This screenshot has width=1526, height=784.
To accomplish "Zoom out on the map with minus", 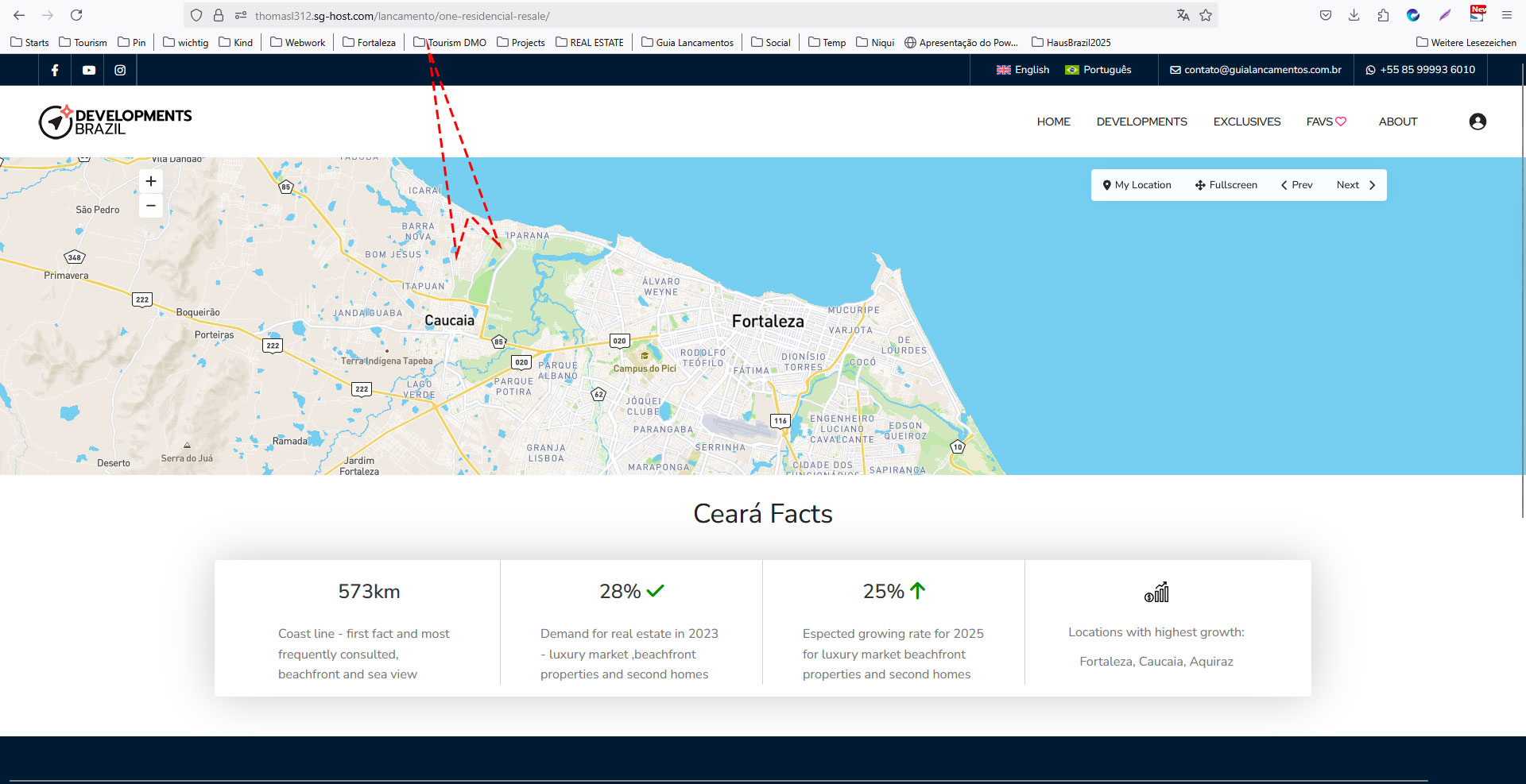I will [x=151, y=206].
